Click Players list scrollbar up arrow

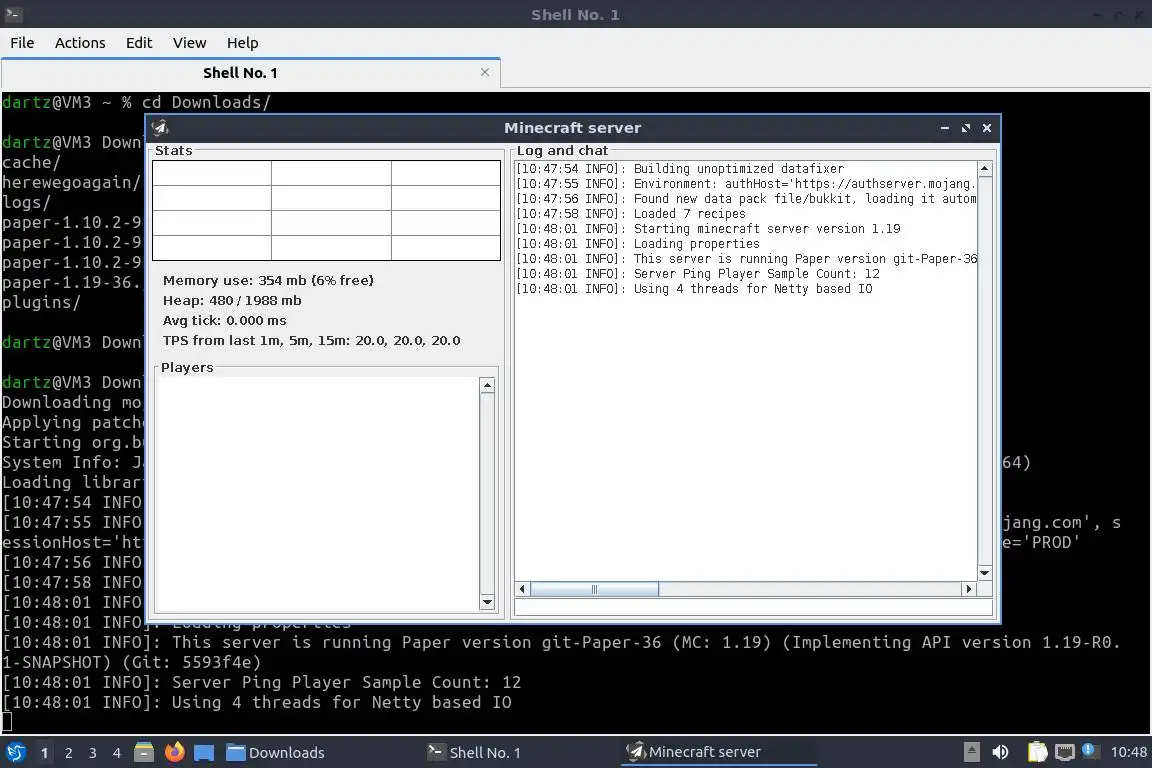pyautogui.click(x=487, y=386)
